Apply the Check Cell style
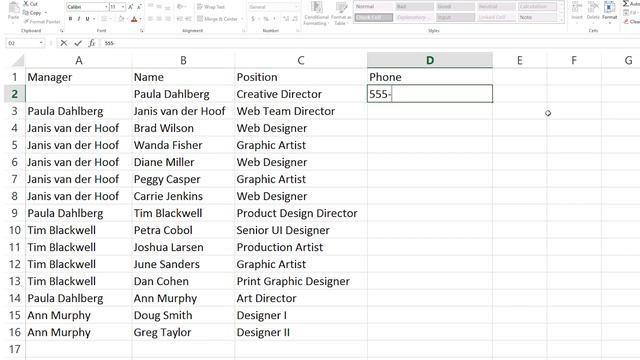640x360 pixels. pyautogui.click(x=373, y=18)
